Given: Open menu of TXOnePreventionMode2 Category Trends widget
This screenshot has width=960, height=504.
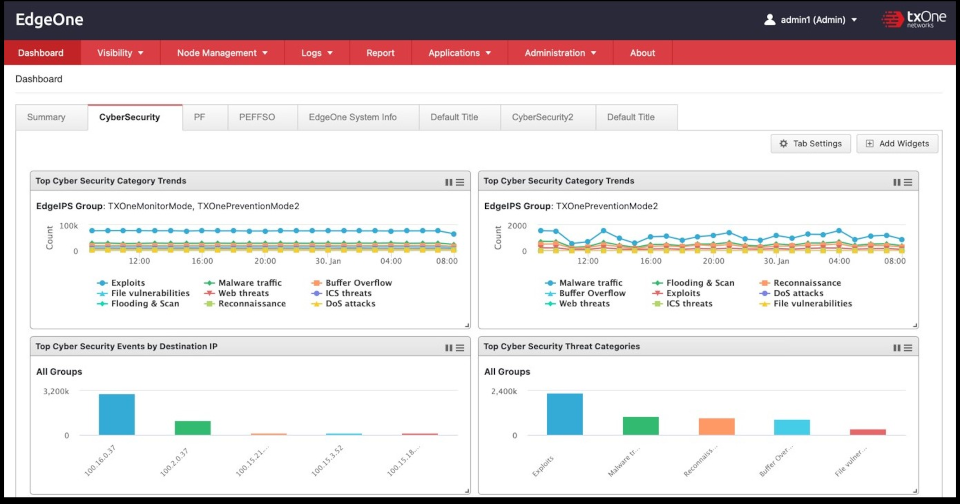Looking at the screenshot, I should click(x=908, y=182).
